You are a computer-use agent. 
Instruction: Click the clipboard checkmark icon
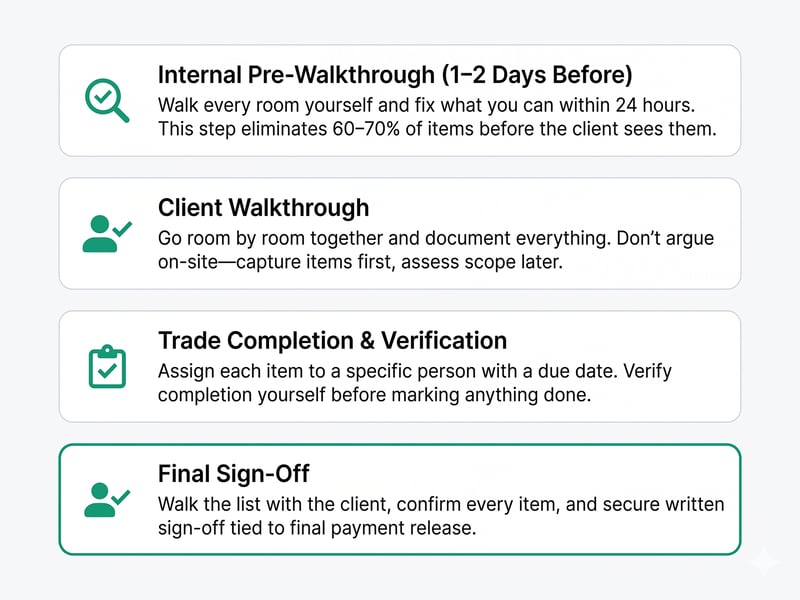pos(107,366)
